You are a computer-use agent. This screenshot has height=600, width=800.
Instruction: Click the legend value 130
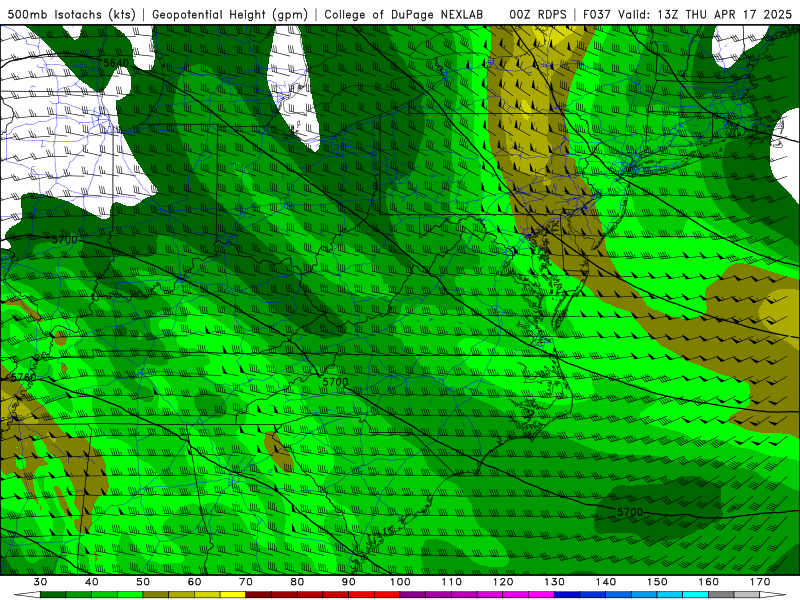[x=554, y=582]
